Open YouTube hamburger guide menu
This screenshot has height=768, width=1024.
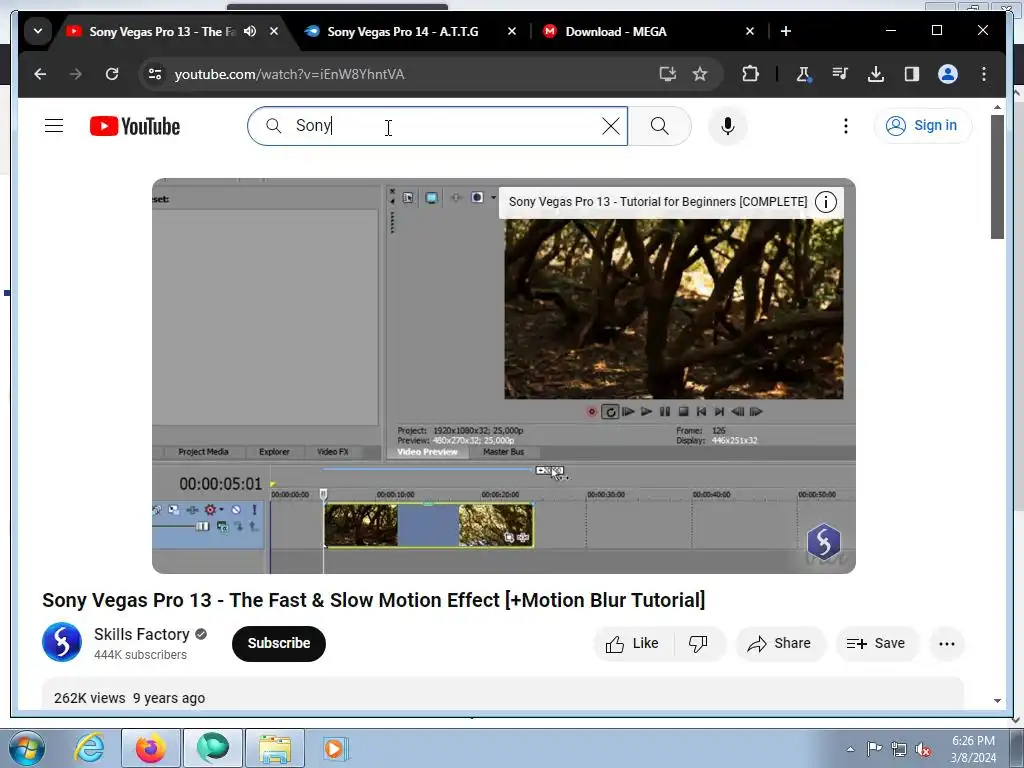pyautogui.click(x=54, y=126)
